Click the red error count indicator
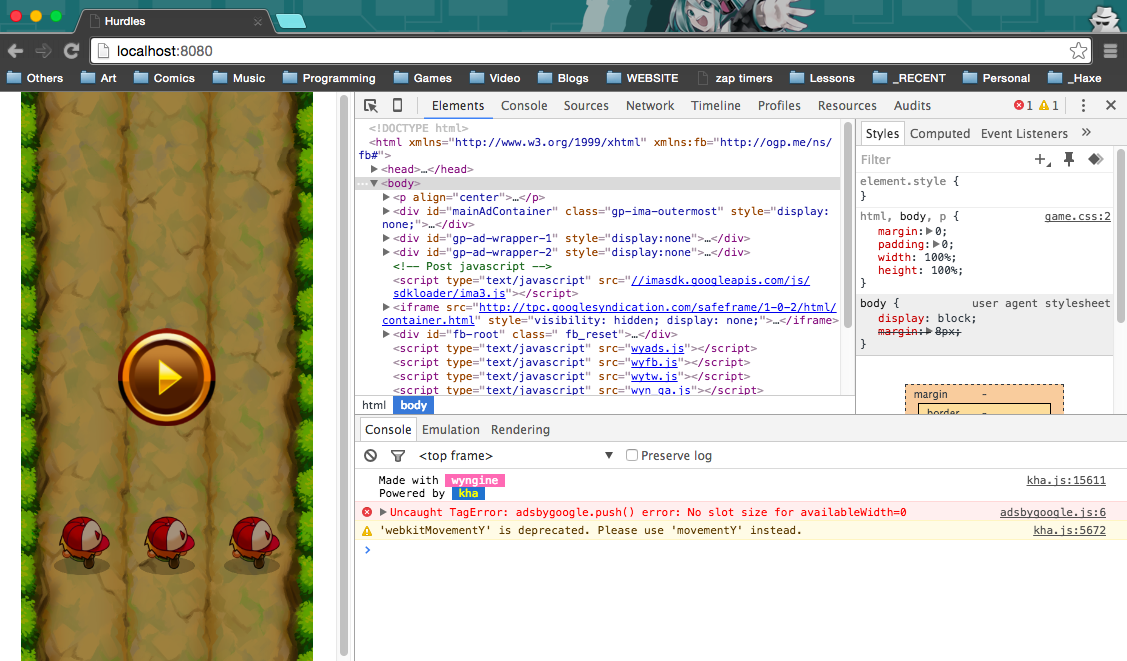 pyautogui.click(x=1024, y=106)
